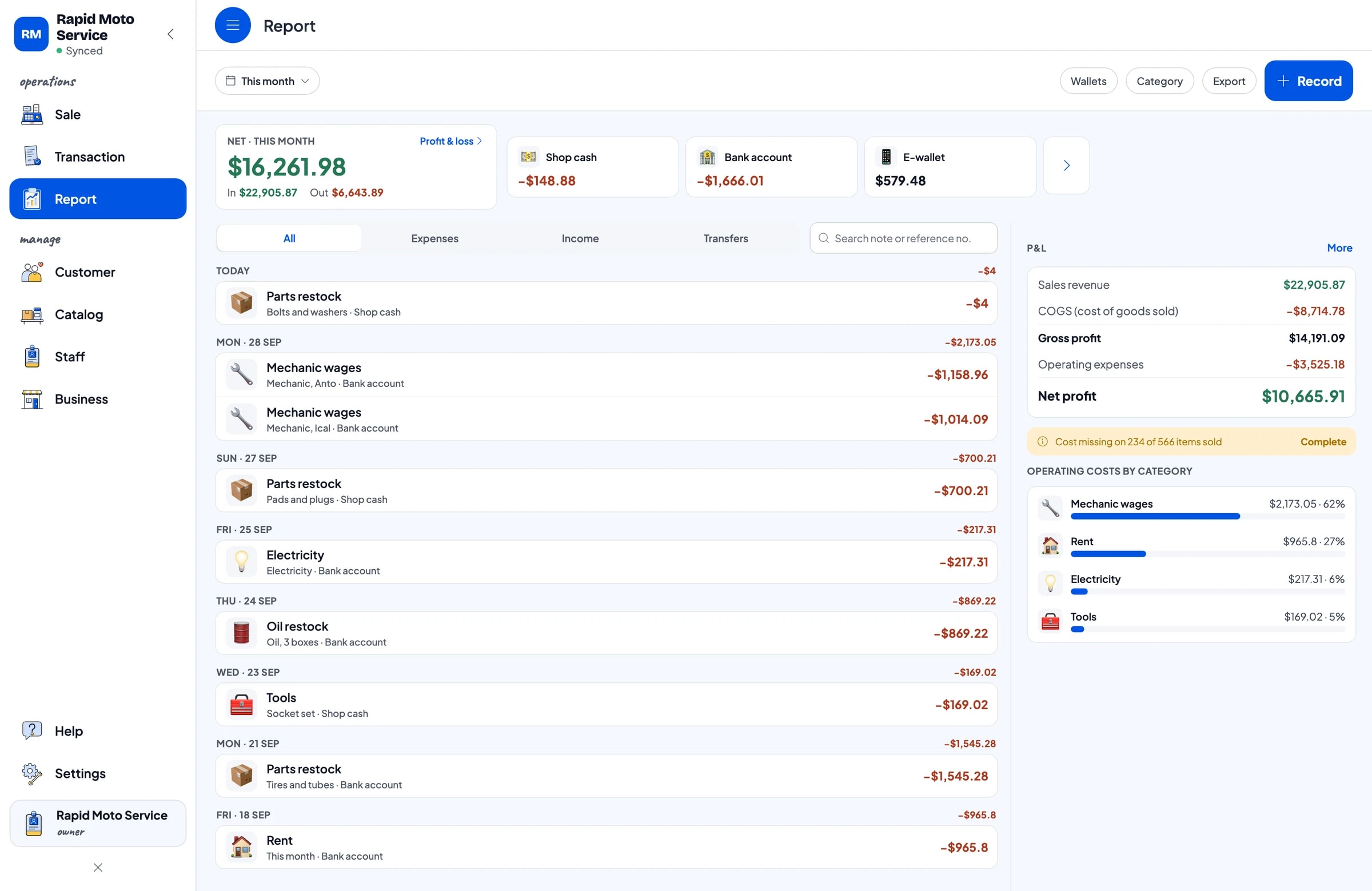Screen dimensions: 1372x891
Task: Click the Staff sidebar icon
Action: click(x=31, y=357)
